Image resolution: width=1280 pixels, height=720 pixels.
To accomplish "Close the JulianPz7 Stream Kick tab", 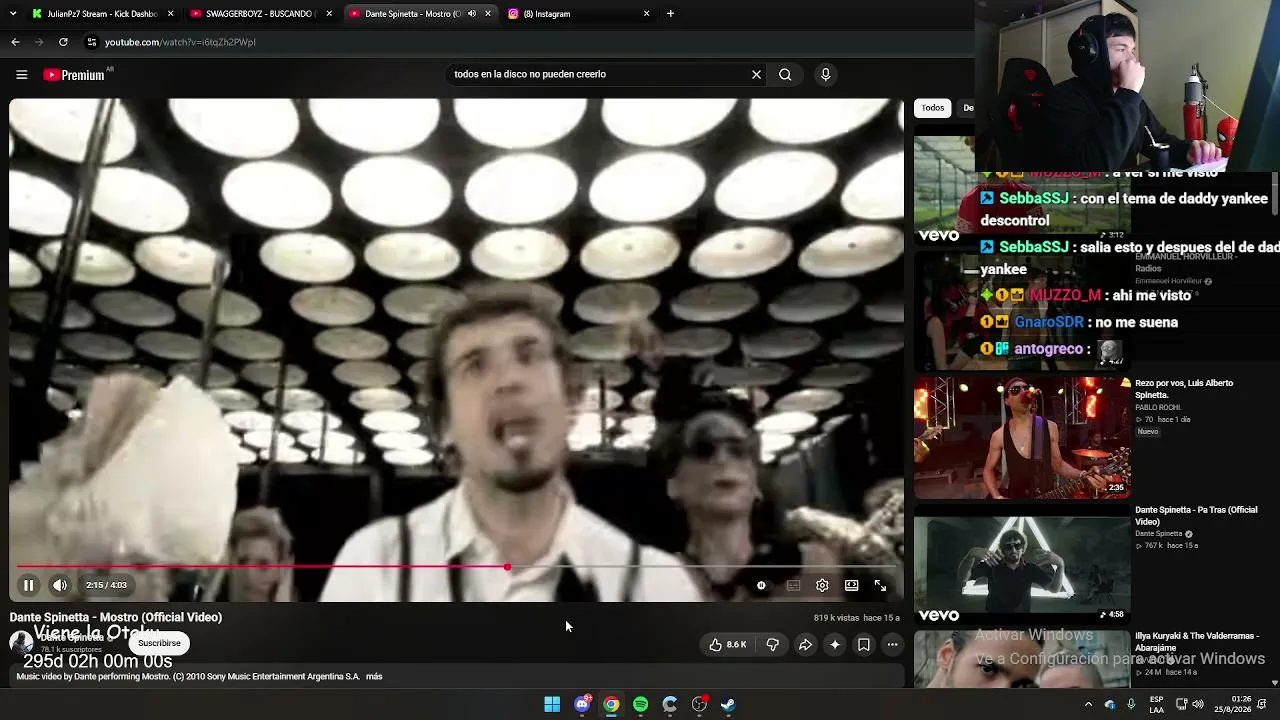I will [x=171, y=14].
